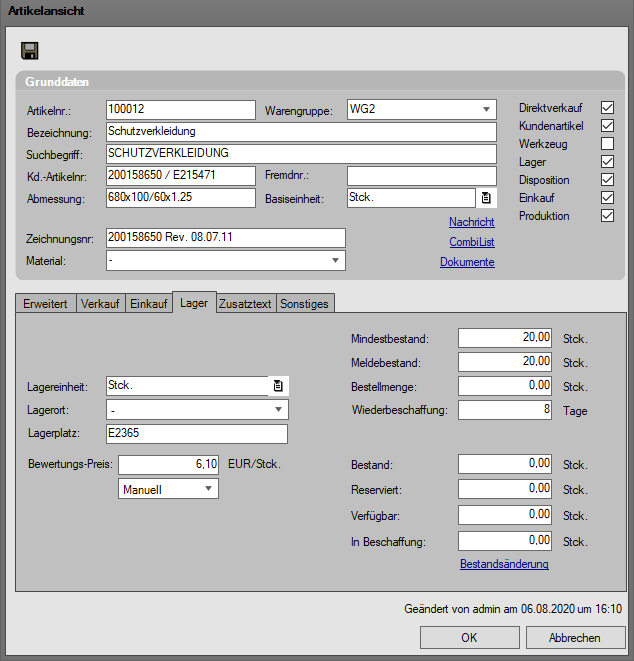Screen dimensions: 634x661
Task: Go to the Zusatztext tab
Action: point(245,304)
